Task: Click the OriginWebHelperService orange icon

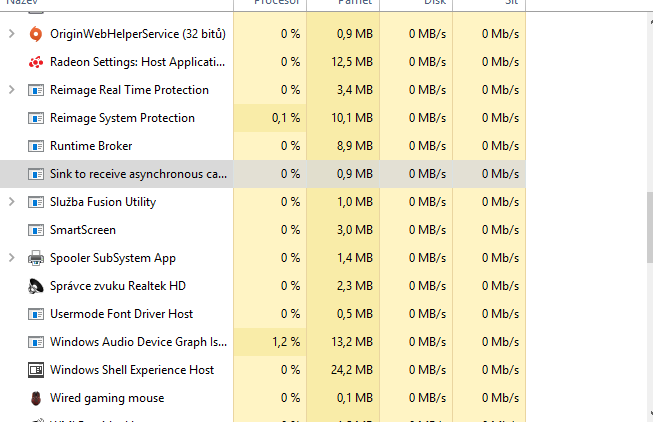Action: click(x=36, y=34)
